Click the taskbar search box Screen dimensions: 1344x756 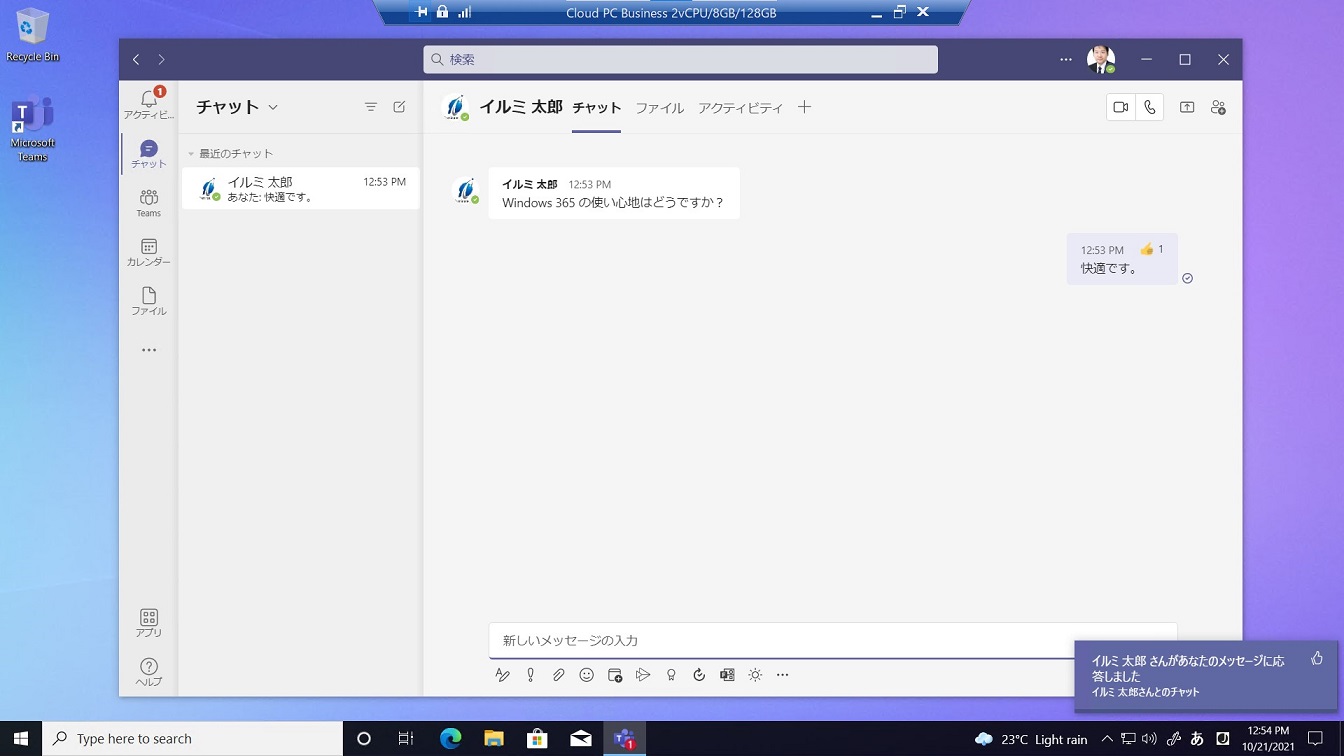coord(192,739)
